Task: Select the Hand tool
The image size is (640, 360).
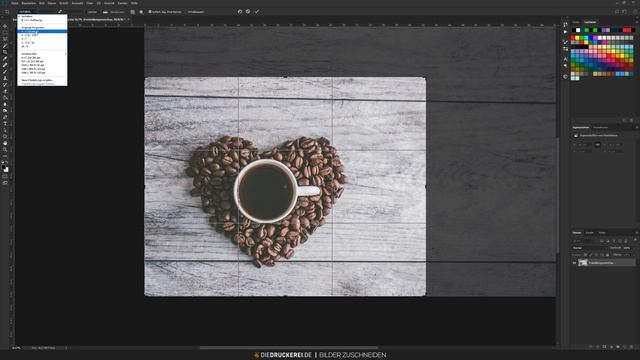Action: point(5,143)
